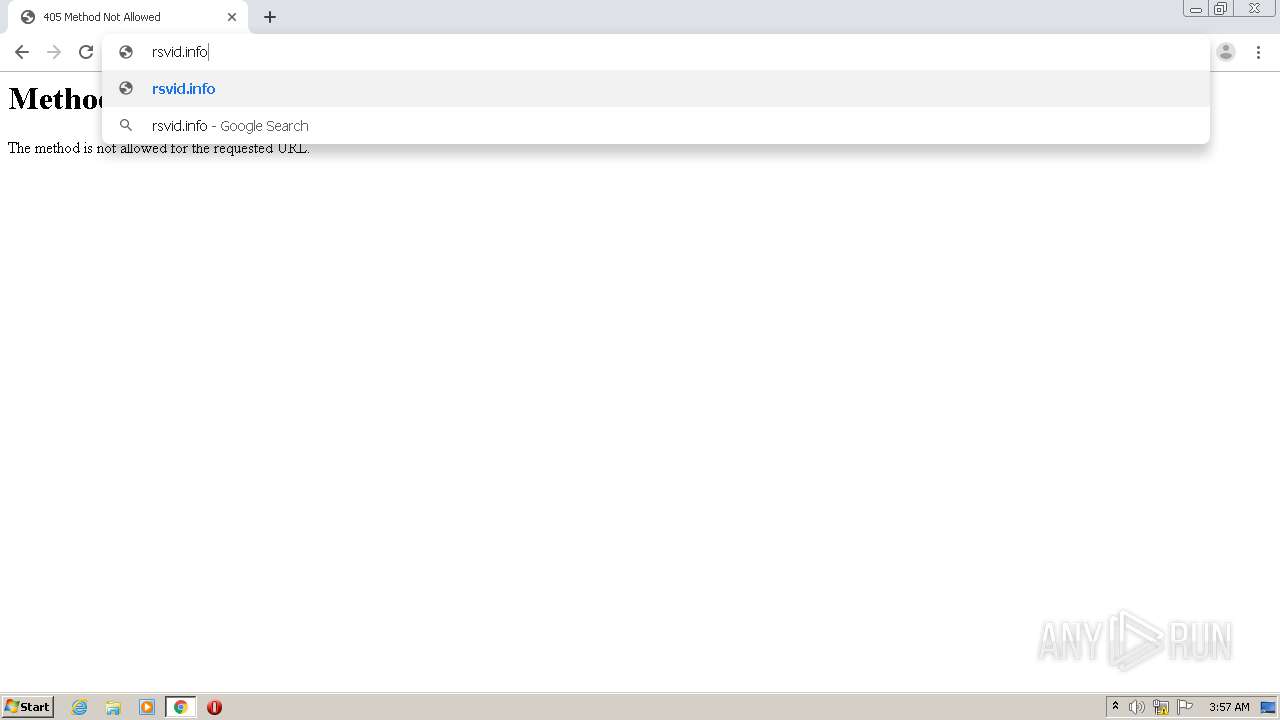
Task: Click the text 'The method is not allowed'
Action: [84, 148]
